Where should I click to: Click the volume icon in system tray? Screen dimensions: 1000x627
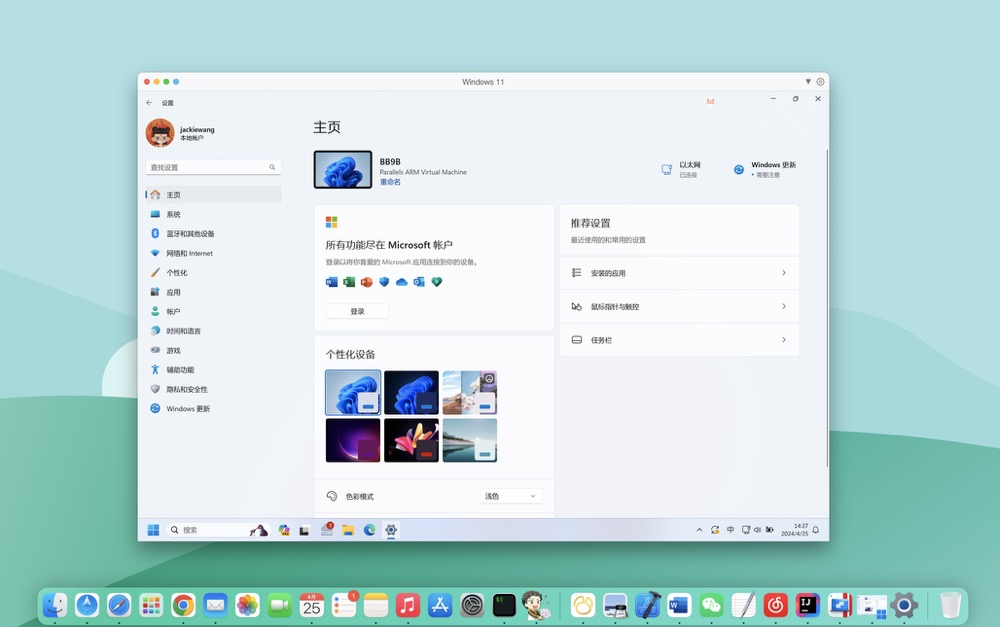coord(757,530)
